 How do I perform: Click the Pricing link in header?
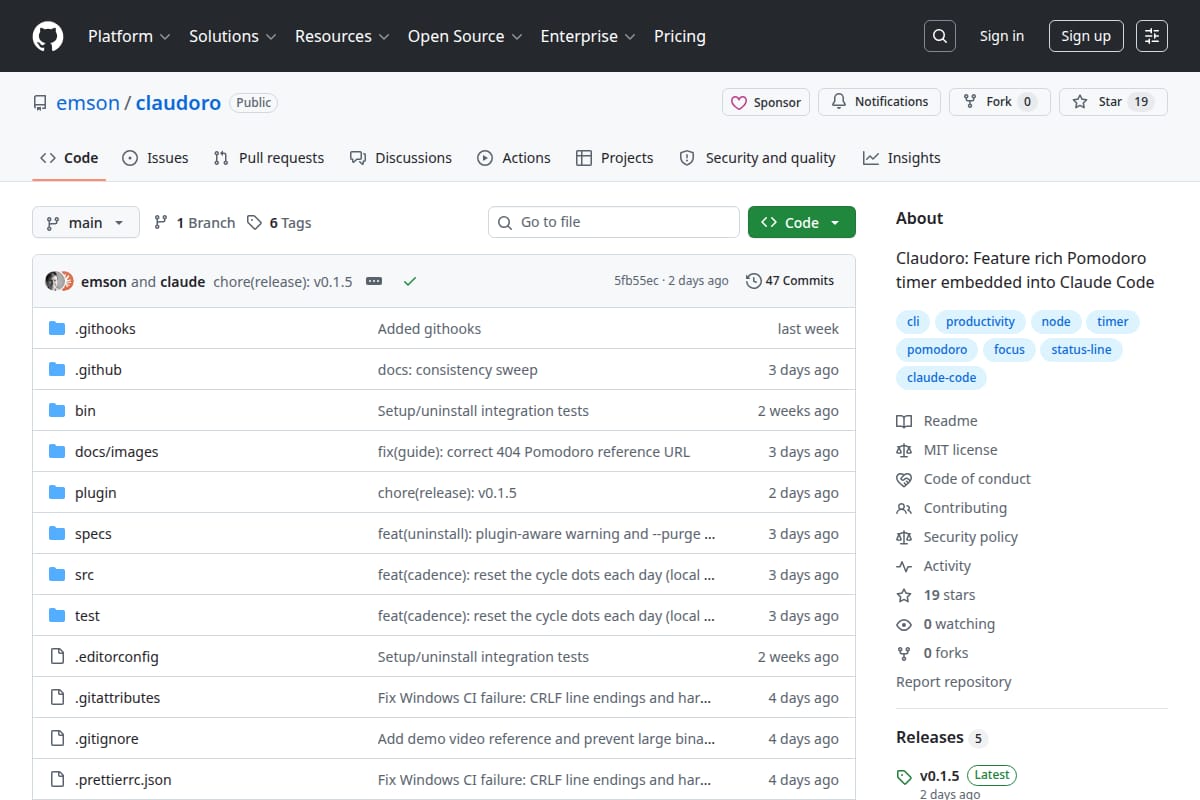[680, 36]
